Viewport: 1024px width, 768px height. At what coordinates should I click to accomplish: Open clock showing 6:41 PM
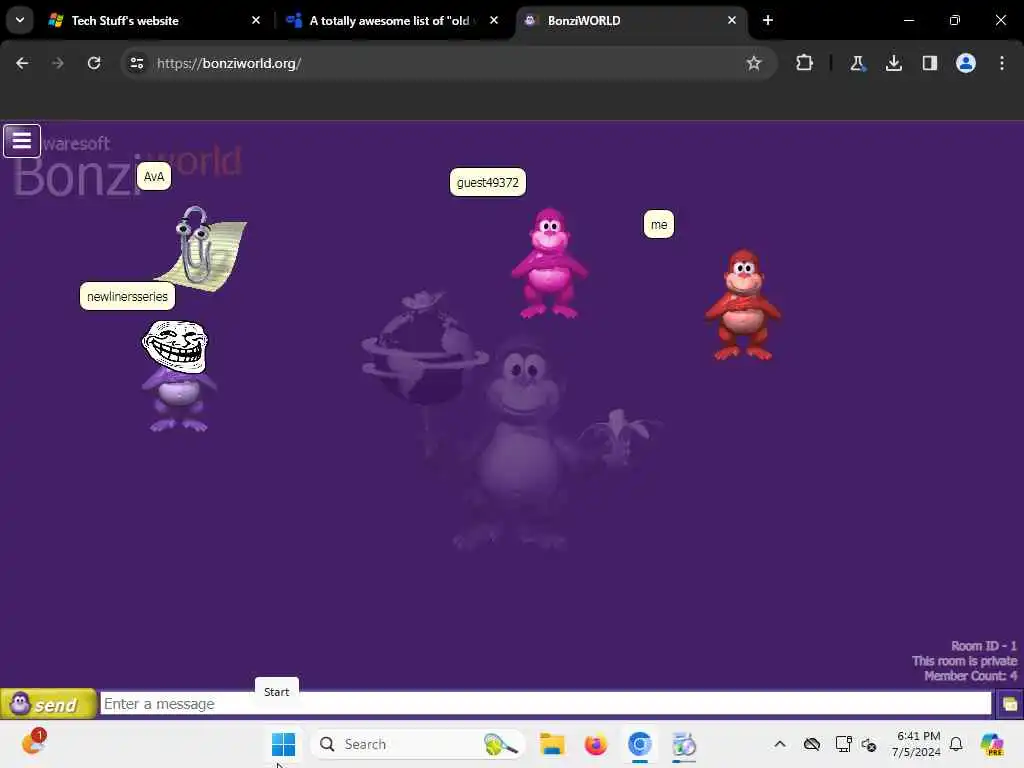(x=916, y=744)
